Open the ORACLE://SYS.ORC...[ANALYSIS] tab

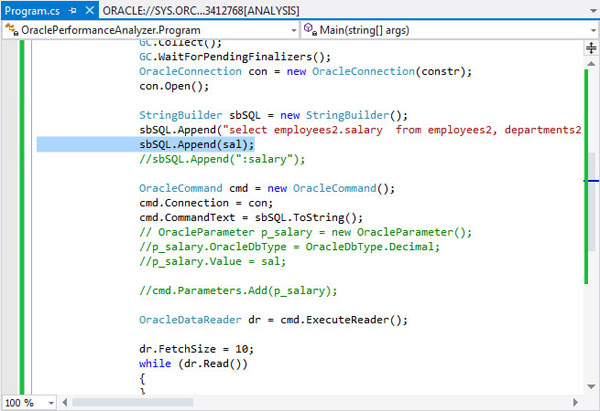pos(201,11)
